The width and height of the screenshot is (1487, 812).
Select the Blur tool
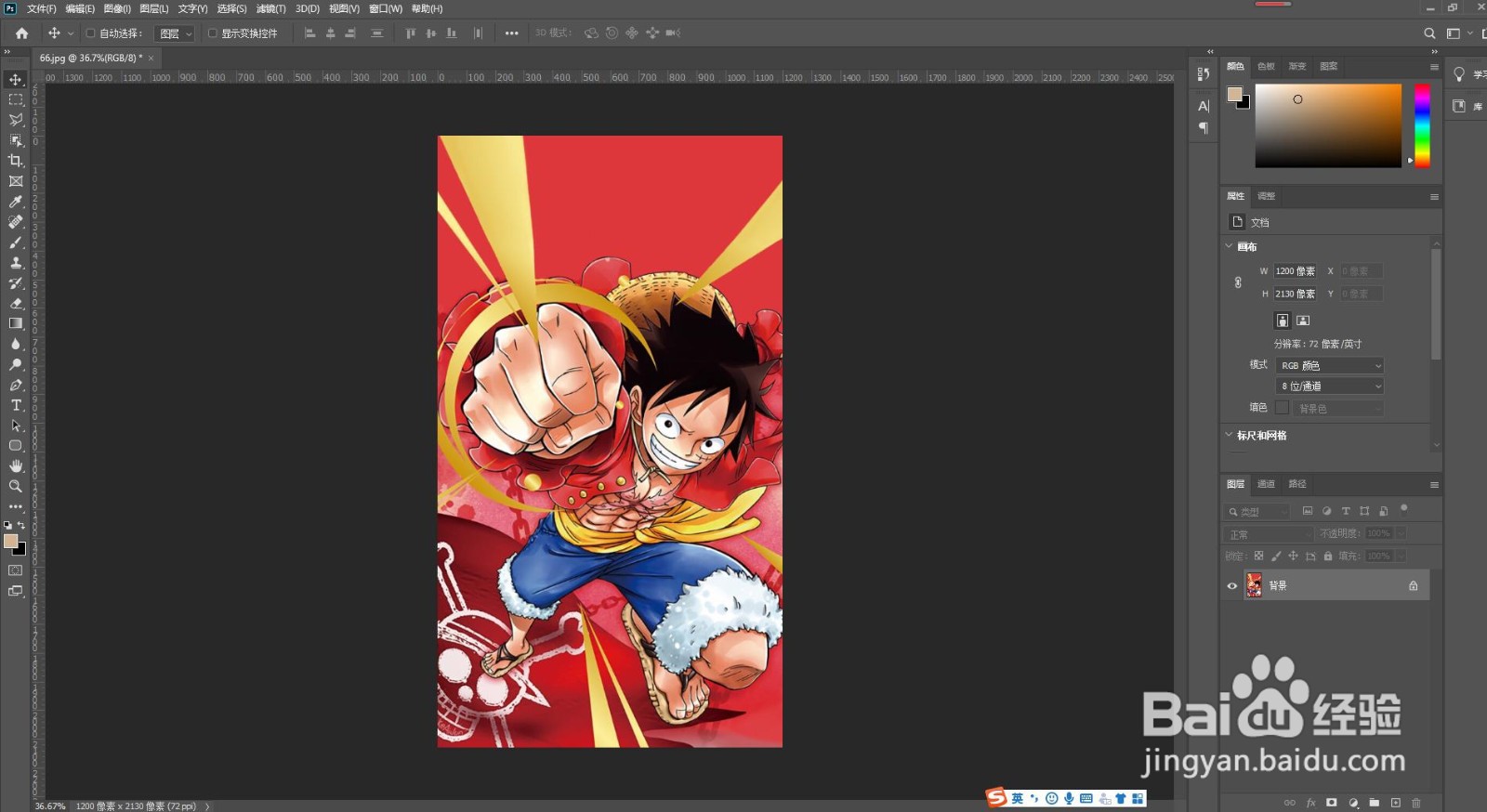click(x=16, y=344)
